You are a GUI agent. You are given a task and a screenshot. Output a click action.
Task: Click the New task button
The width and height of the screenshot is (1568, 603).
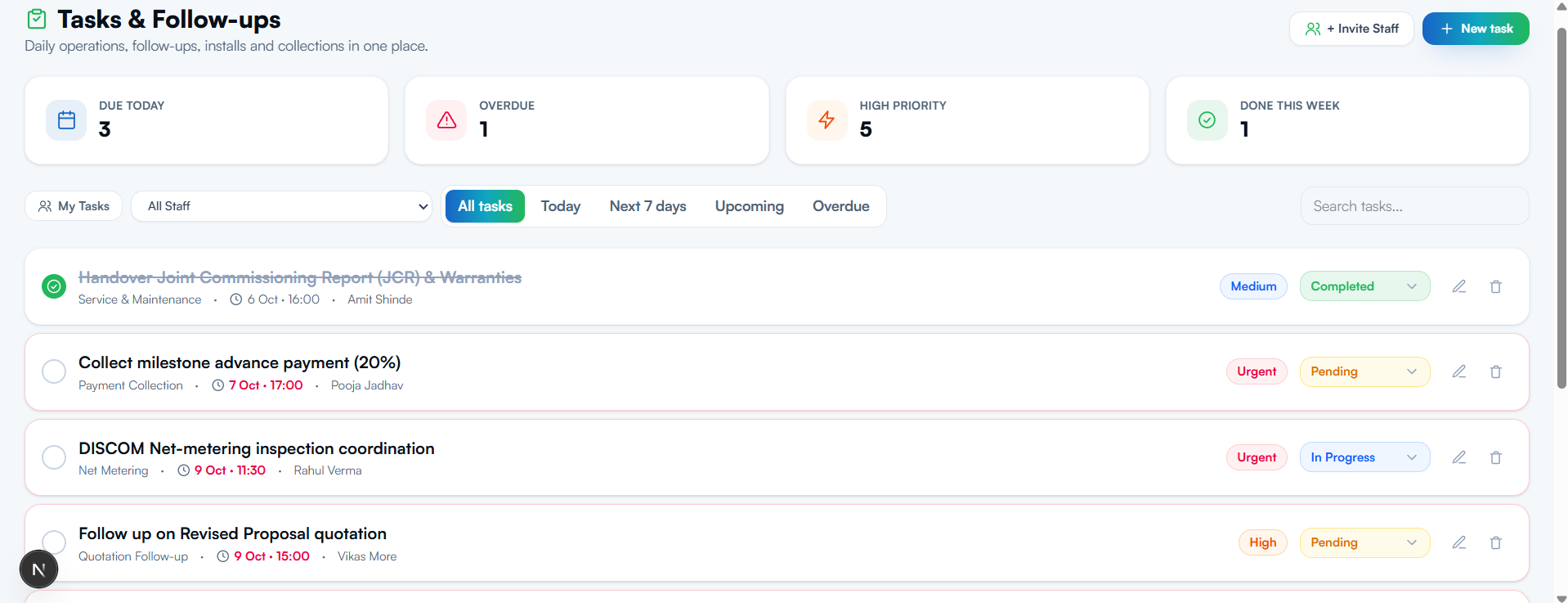1476,29
